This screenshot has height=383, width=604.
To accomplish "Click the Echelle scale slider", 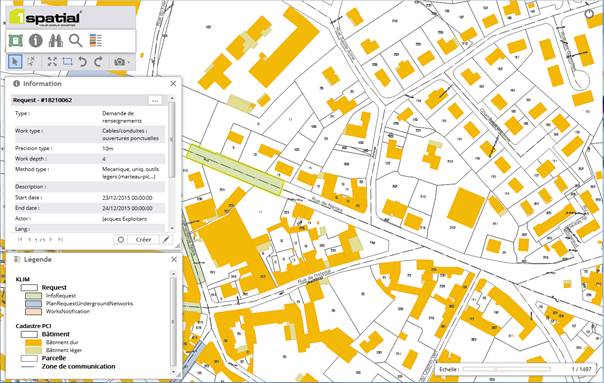I will [x=507, y=369].
